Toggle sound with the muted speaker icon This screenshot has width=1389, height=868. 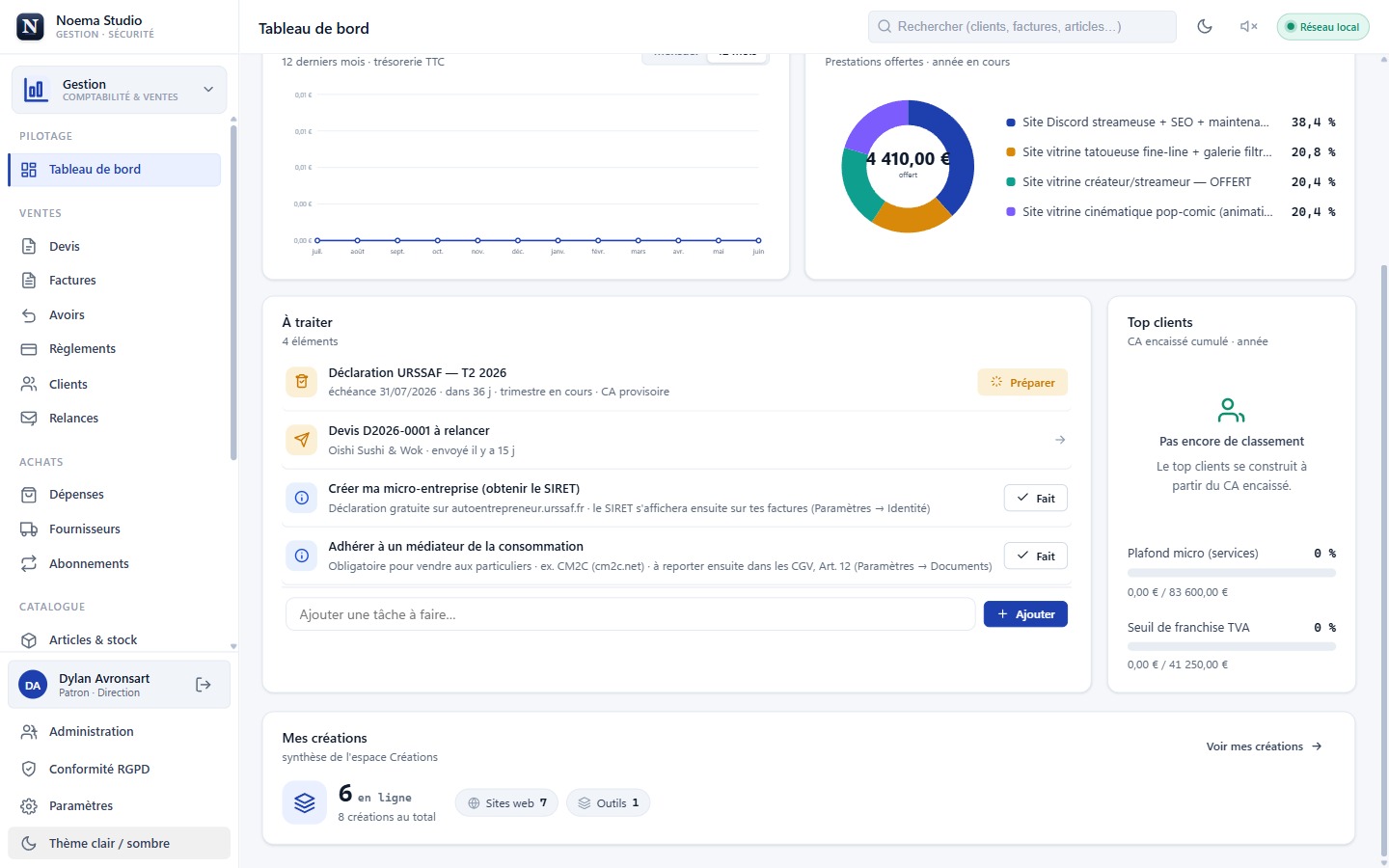pos(1248,27)
